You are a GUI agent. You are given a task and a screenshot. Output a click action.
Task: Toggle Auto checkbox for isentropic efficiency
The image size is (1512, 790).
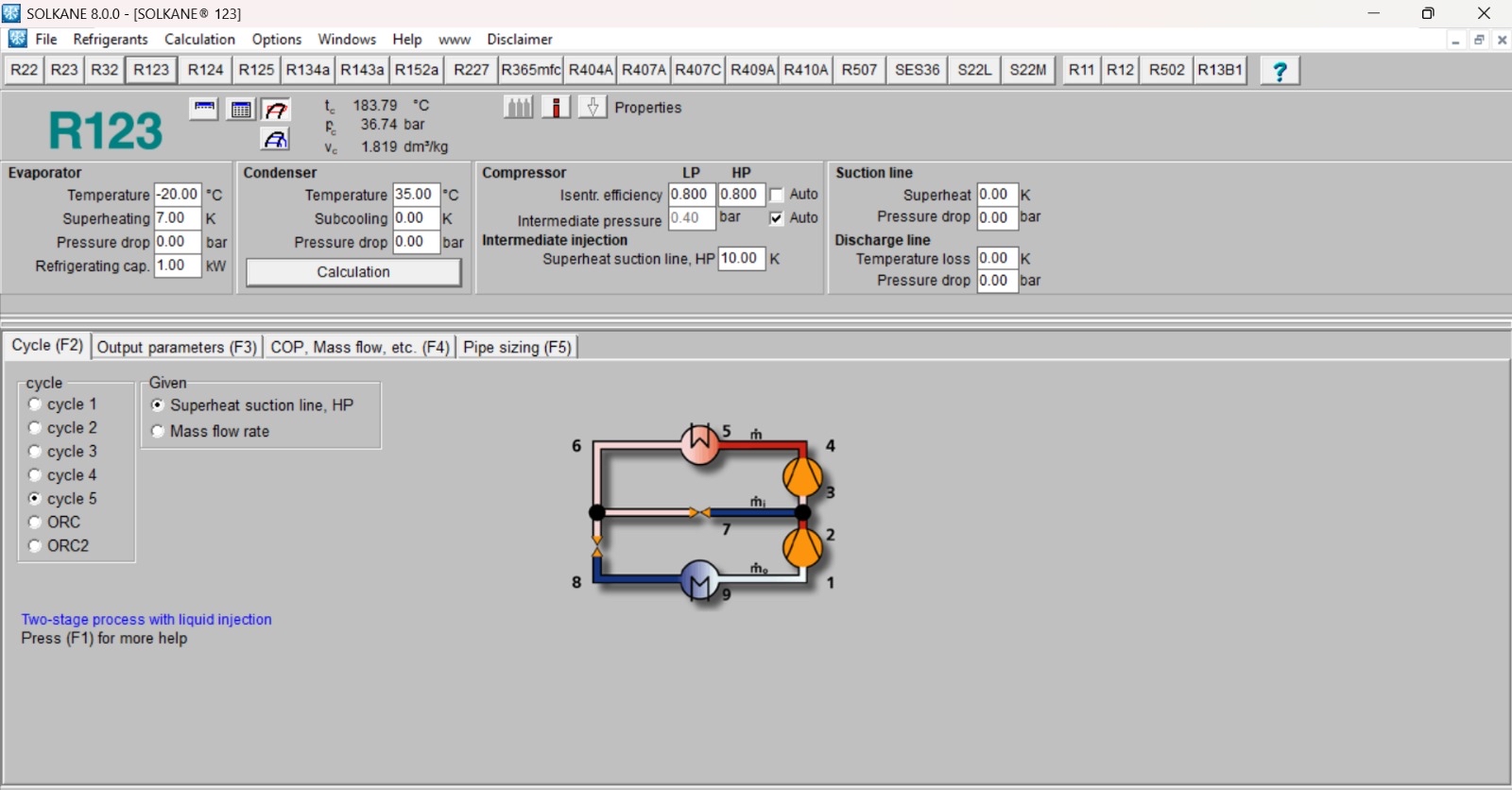777,195
